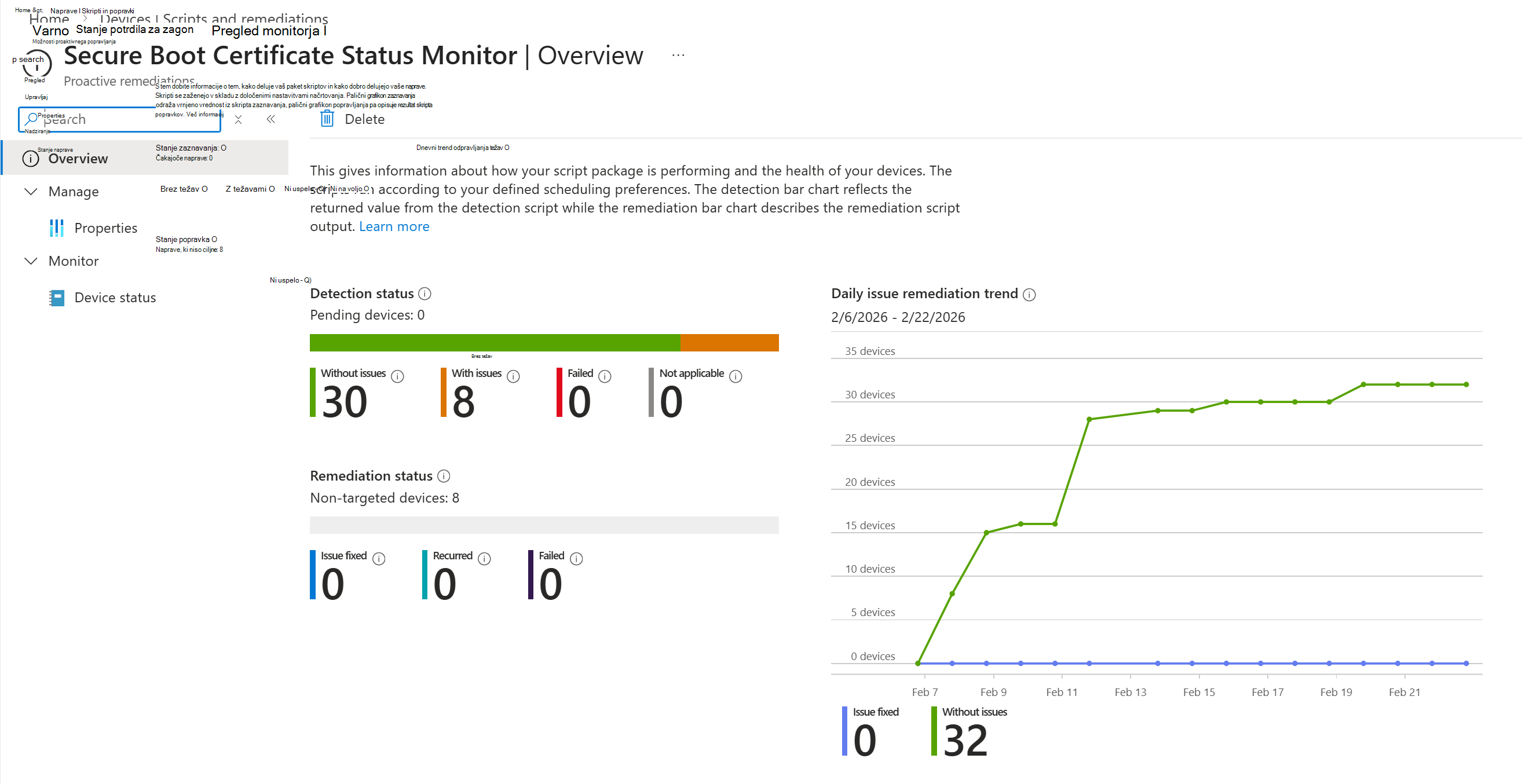Open Daily issue remediation trend info icon
The image size is (1522, 784).
(x=1029, y=295)
